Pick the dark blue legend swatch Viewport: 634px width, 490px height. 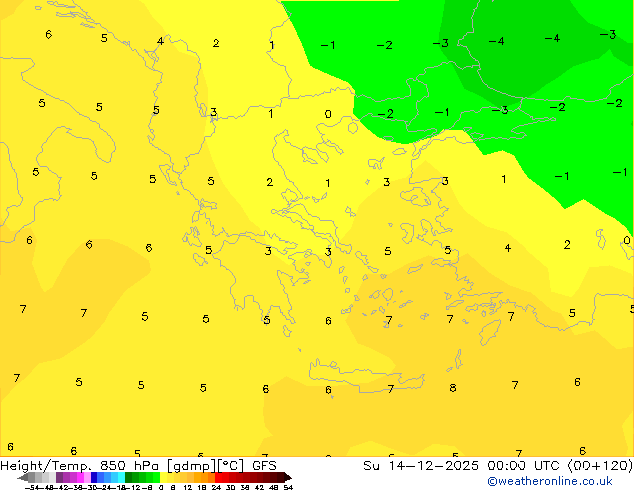94,477
